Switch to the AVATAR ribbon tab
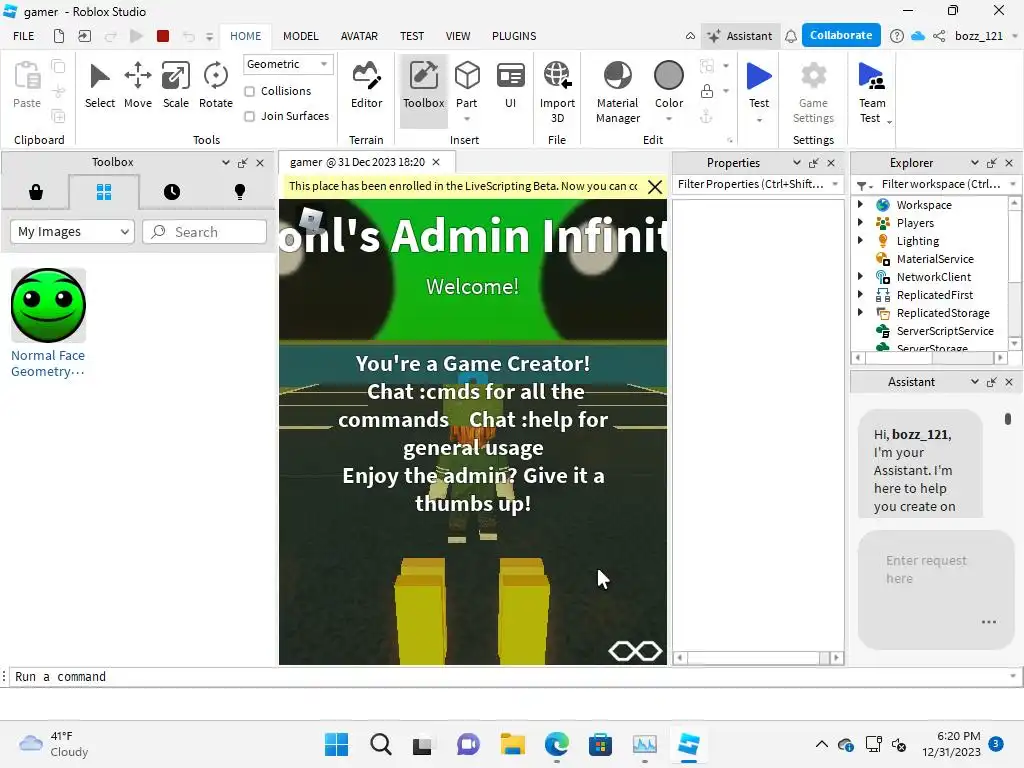The width and height of the screenshot is (1024, 768). 359,36
